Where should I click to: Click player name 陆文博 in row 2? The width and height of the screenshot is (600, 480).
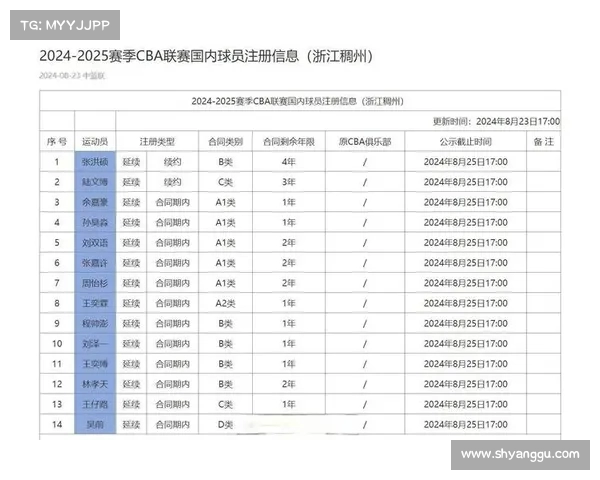point(96,182)
